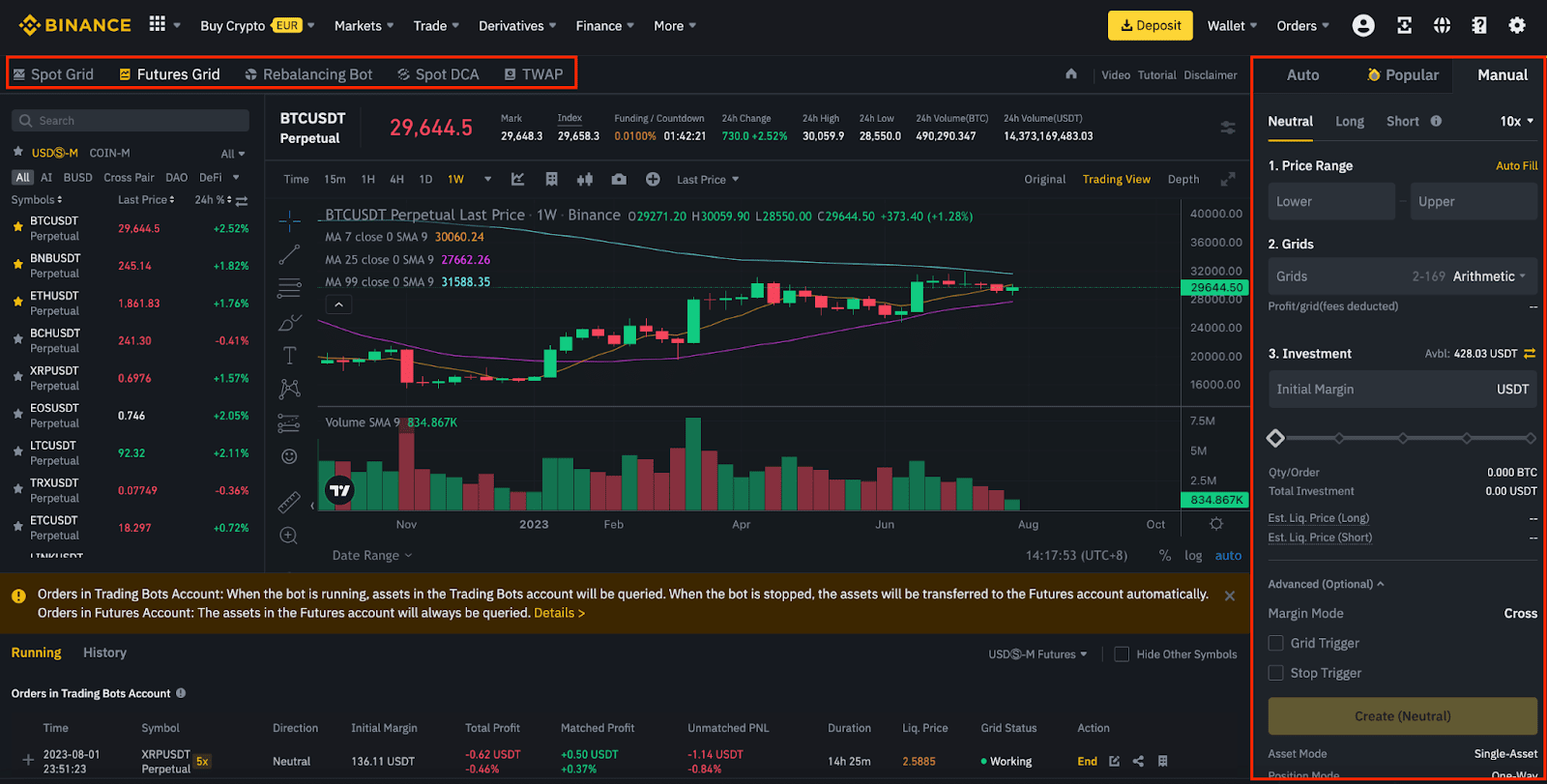Open the Popular tab
Image resolution: width=1547 pixels, height=784 pixels.
pyautogui.click(x=1403, y=75)
